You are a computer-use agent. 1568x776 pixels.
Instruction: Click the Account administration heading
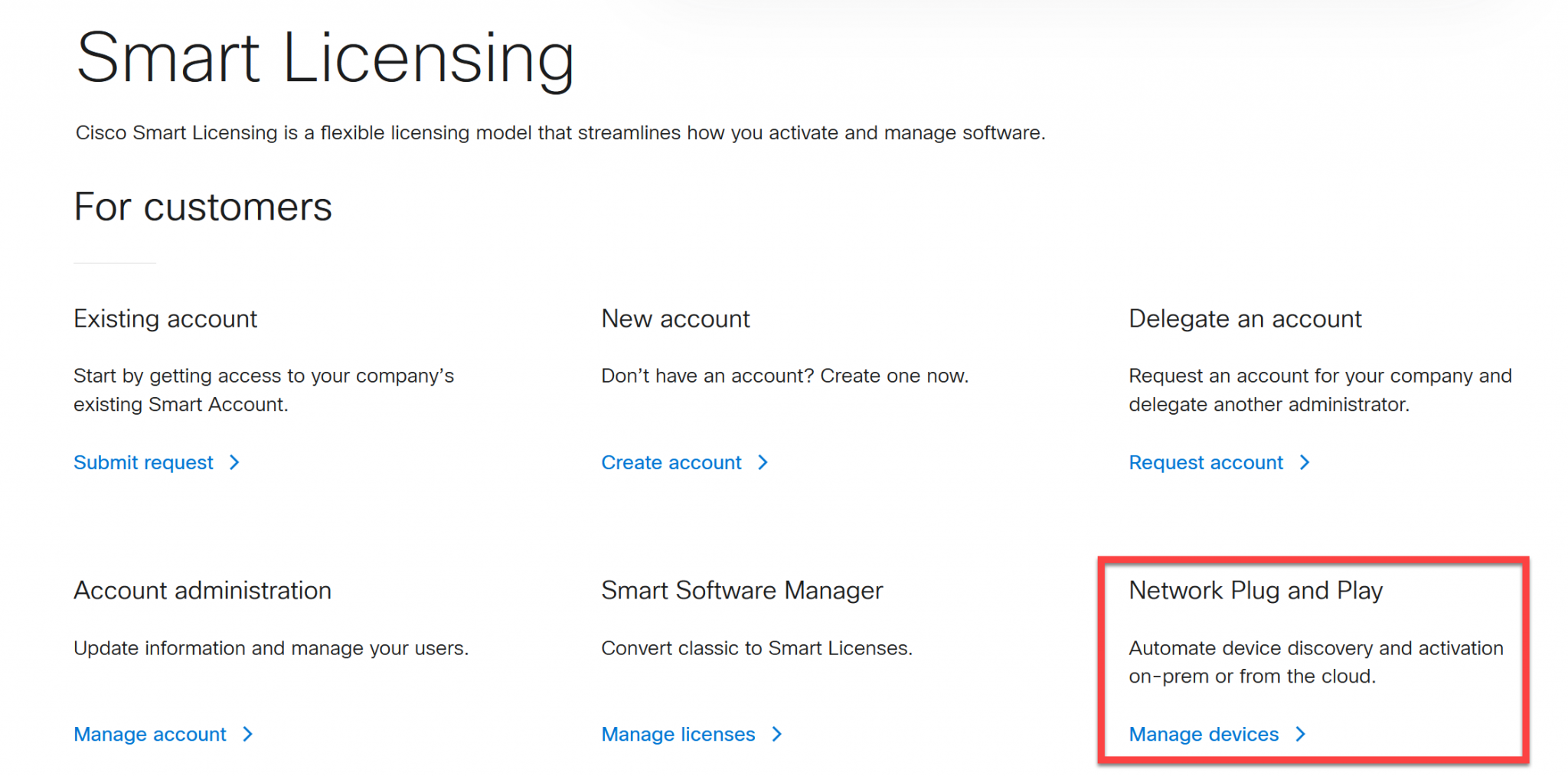coord(202,590)
